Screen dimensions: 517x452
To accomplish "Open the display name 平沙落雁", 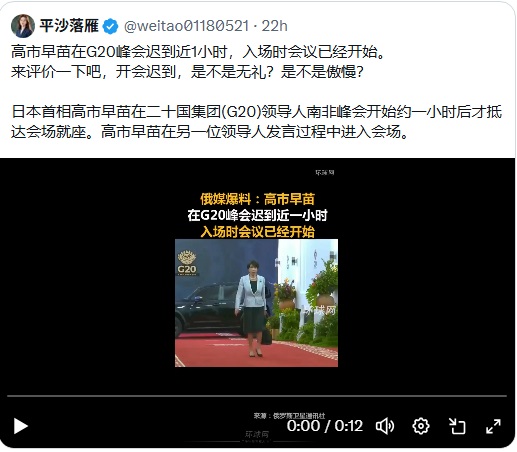I will [x=69, y=26].
